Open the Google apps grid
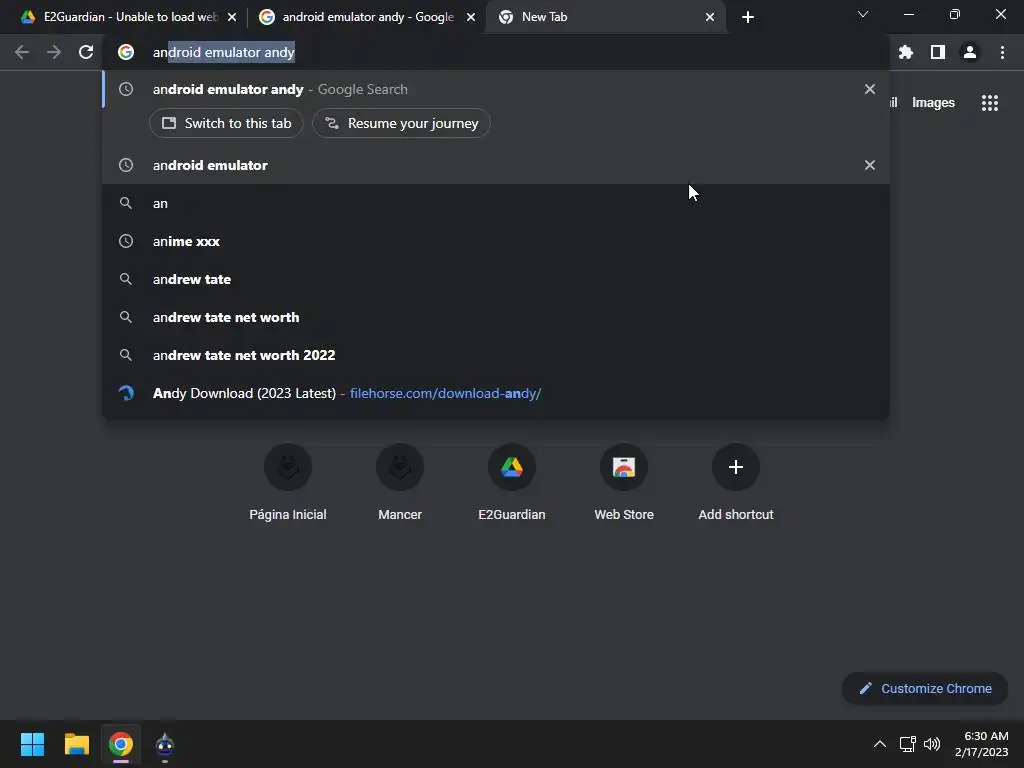Viewport: 1024px width, 768px height. point(990,103)
